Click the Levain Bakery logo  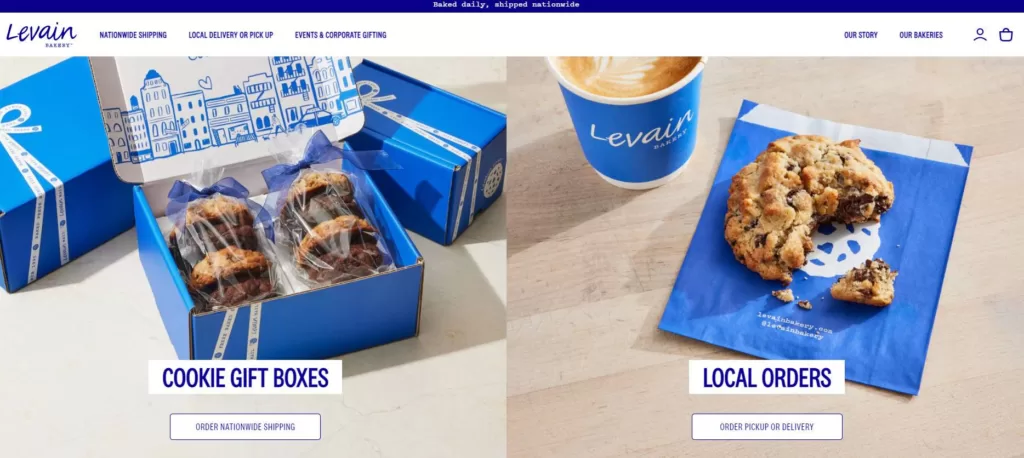tap(41, 35)
